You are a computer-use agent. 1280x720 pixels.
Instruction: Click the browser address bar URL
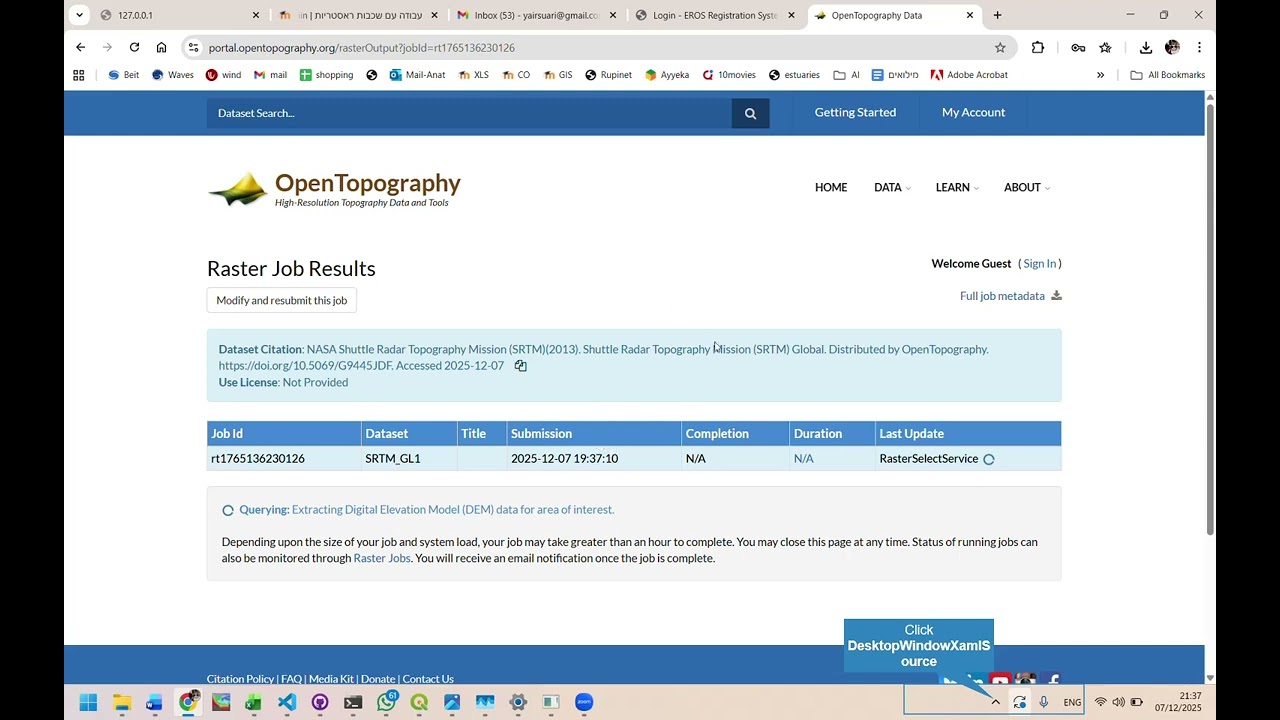(361, 48)
